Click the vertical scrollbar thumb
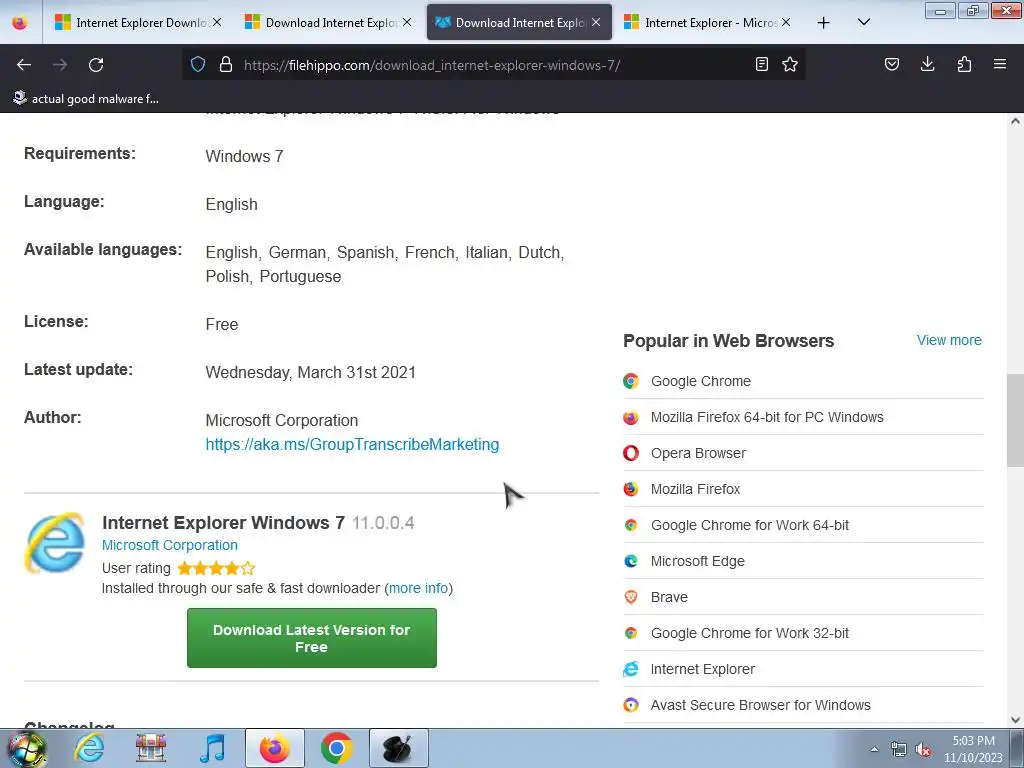This screenshot has width=1024, height=768. [x=1015, y=420]
